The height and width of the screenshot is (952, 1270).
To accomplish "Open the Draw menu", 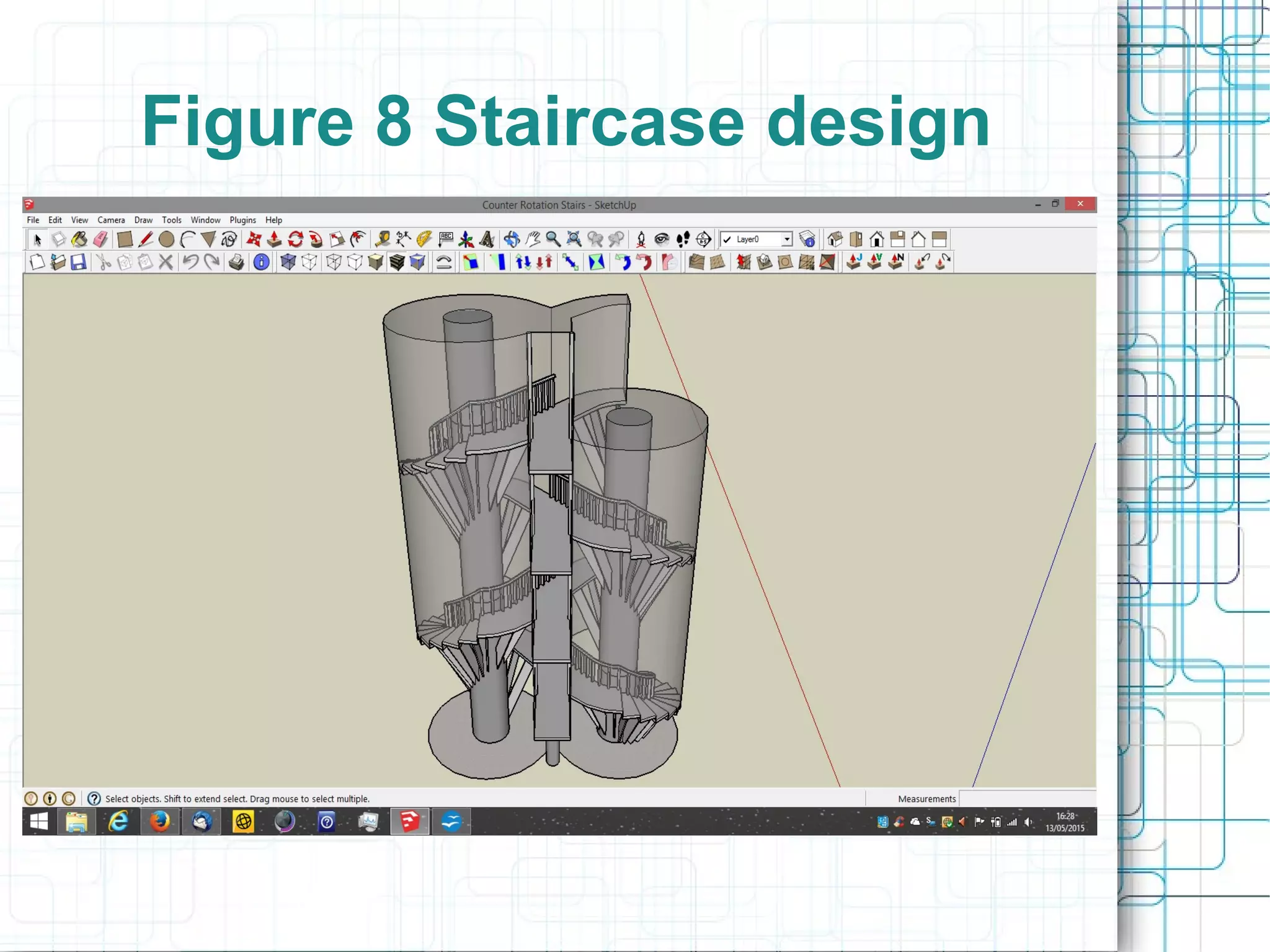I will click(143, 220).
